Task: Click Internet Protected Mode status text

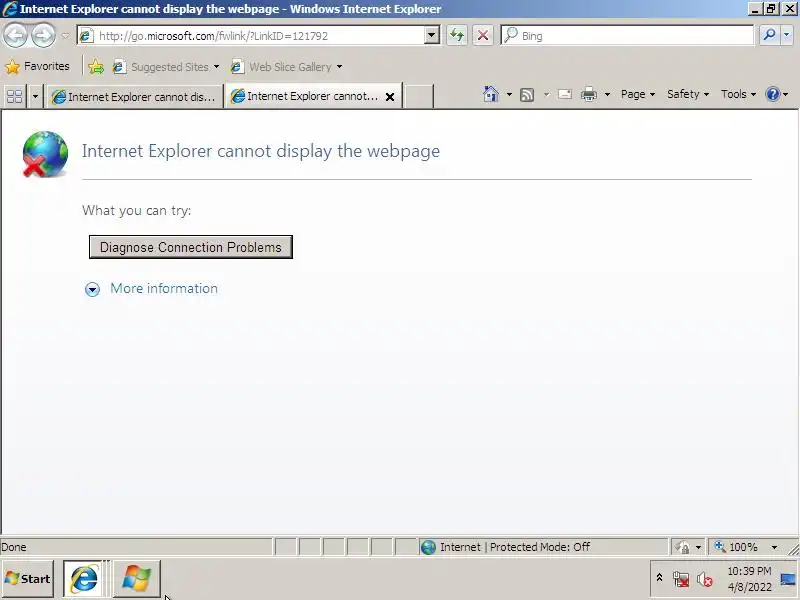Action: (x=515, y=547)
